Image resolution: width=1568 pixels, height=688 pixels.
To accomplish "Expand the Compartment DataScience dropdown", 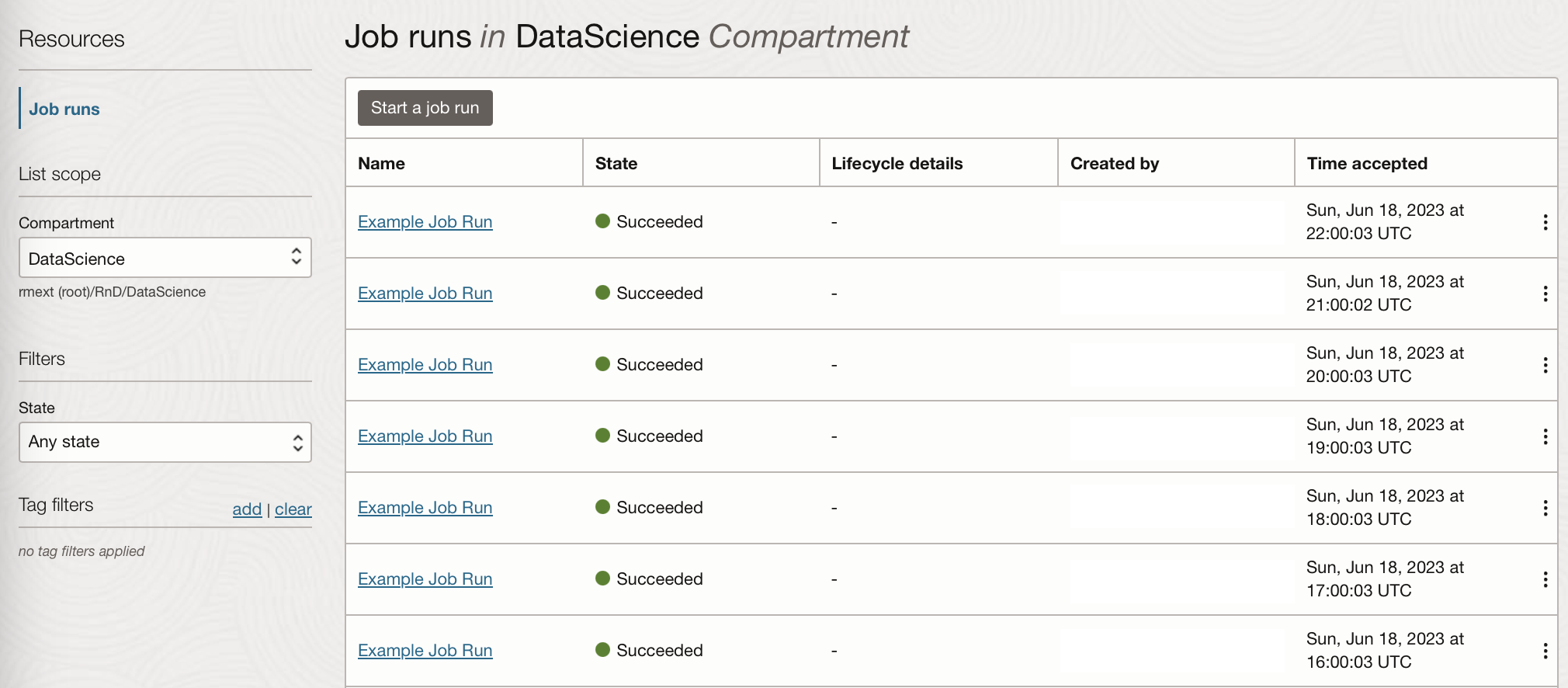I will pos(165,258).
